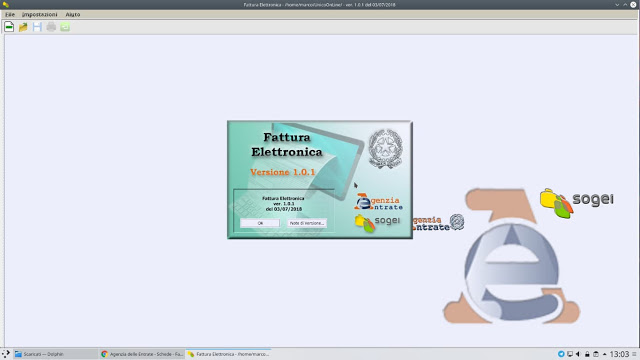Open the Aiuto menu
640x360 pixels.
(x=73, y=14)
